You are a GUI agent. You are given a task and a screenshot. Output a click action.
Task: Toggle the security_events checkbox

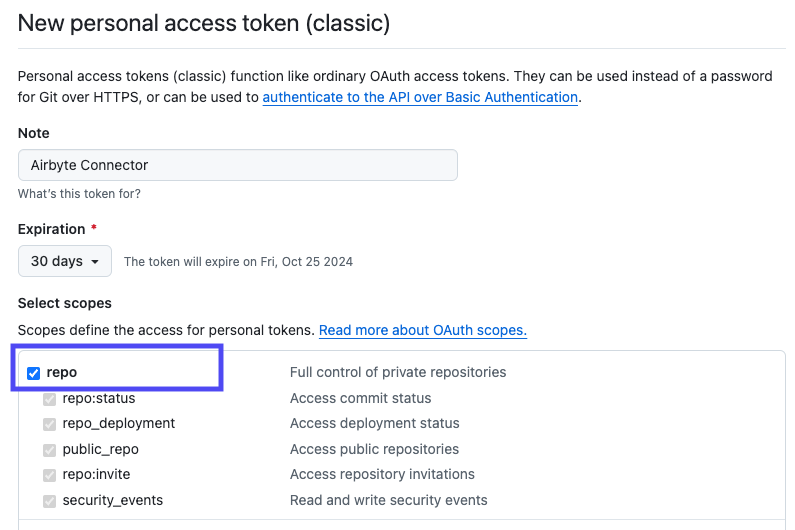50,500
